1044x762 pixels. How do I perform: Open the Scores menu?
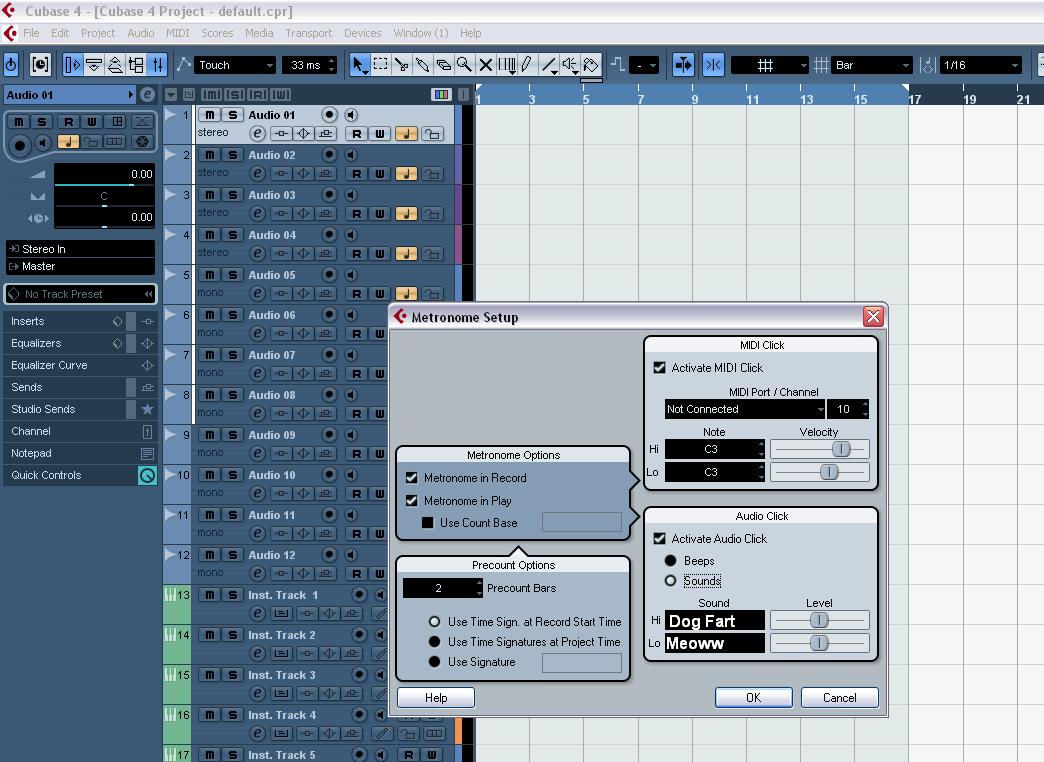(x=217, y=33)
